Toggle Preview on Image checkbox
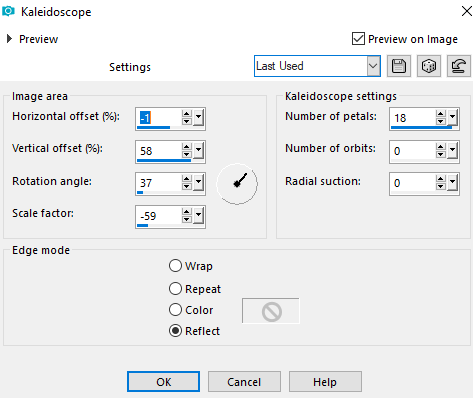This screenshot has height=398, width=473. [358, 39]
